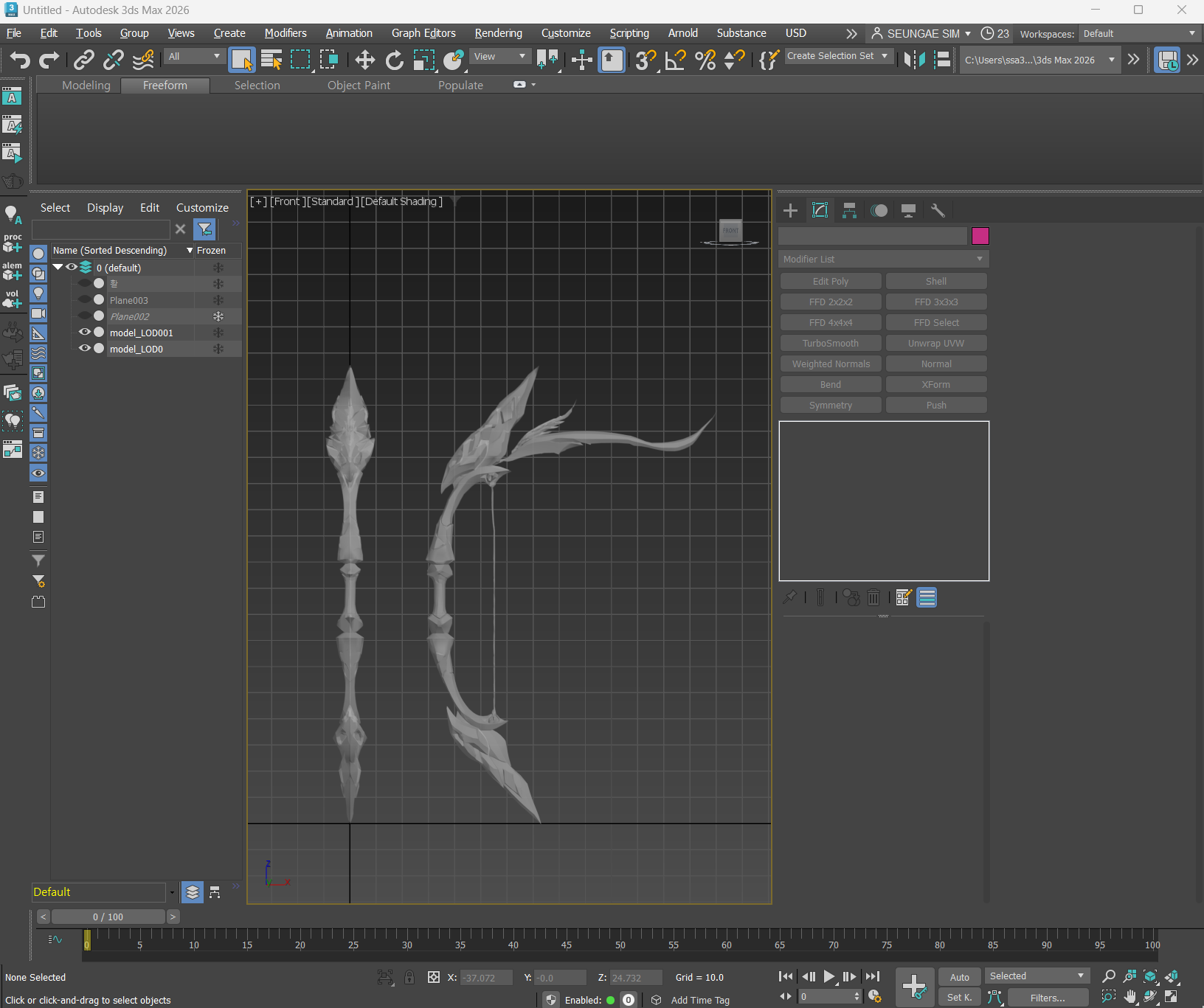Open the Hierarchy panel tab icon

click(x=849, y=211)
